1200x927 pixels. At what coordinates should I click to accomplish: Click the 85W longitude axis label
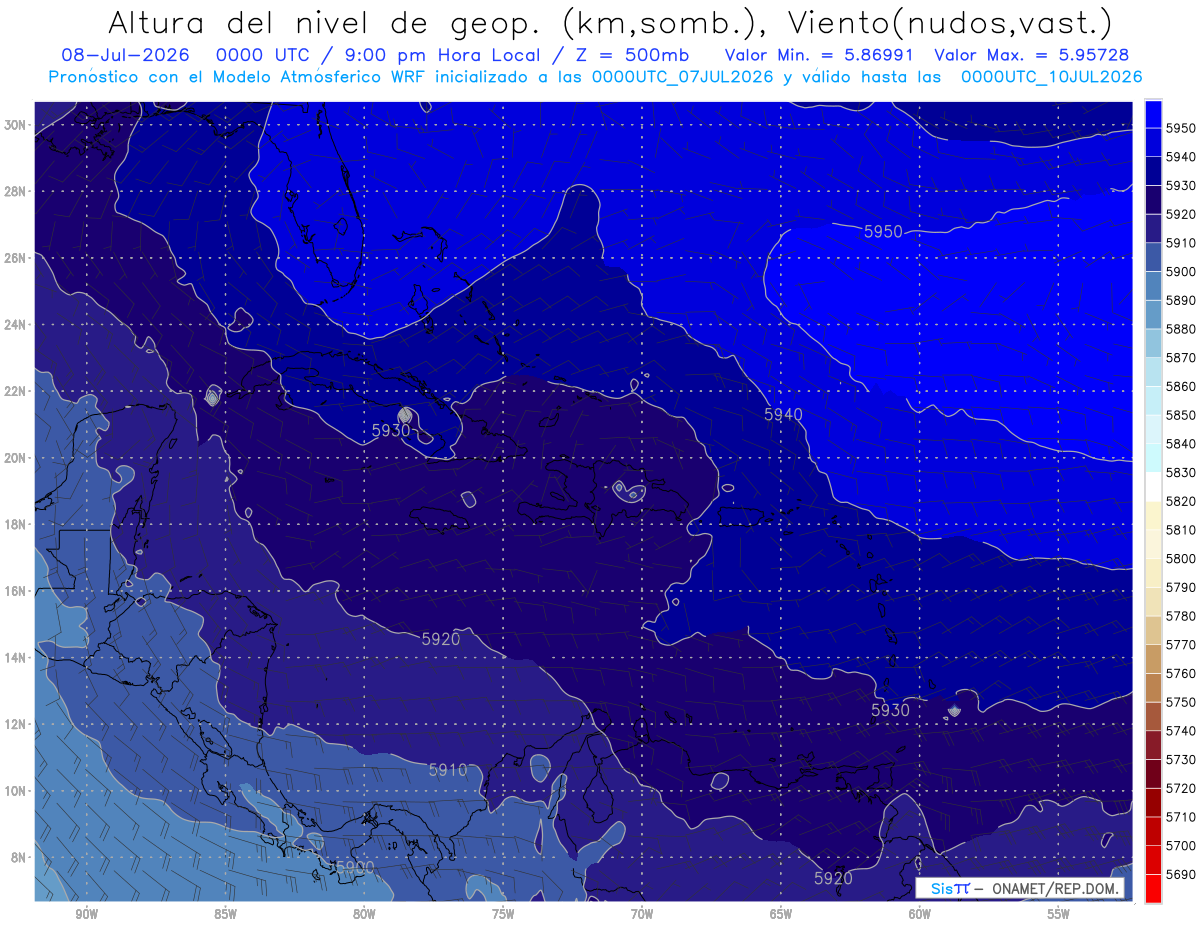tap(225, 914)
